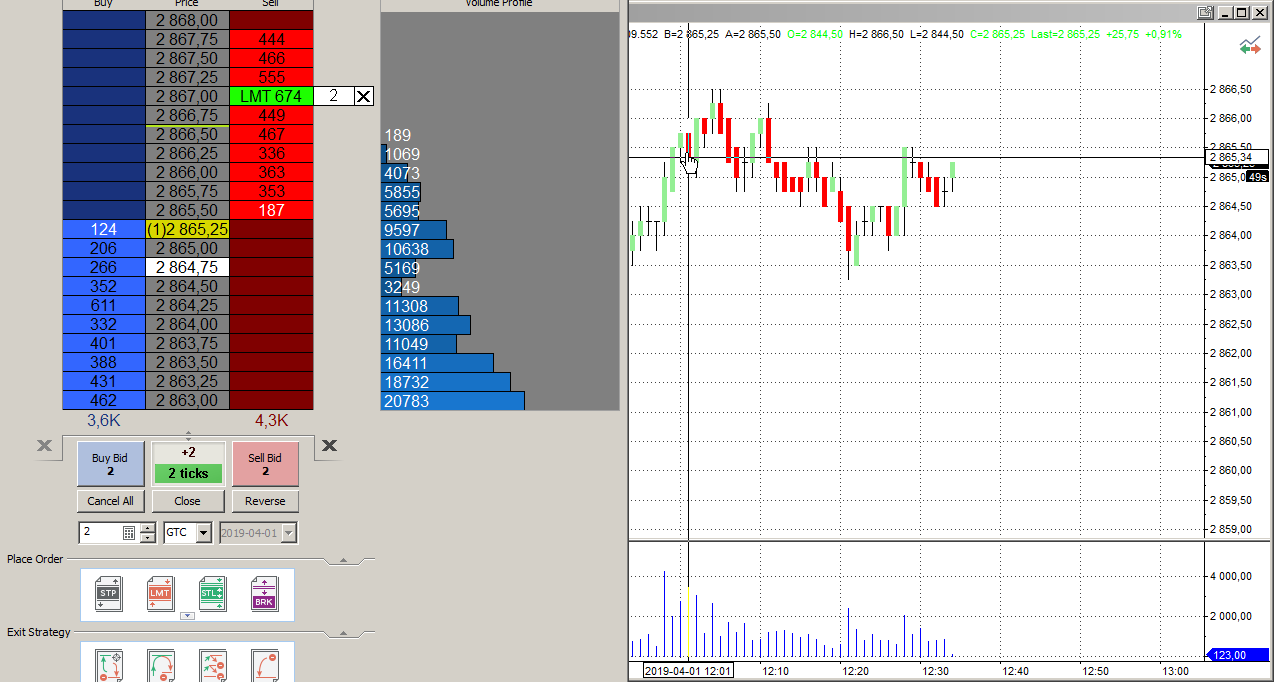
Task: Choose the first exit strategy icon with crosshair
Action: click(x=108, y=665)
